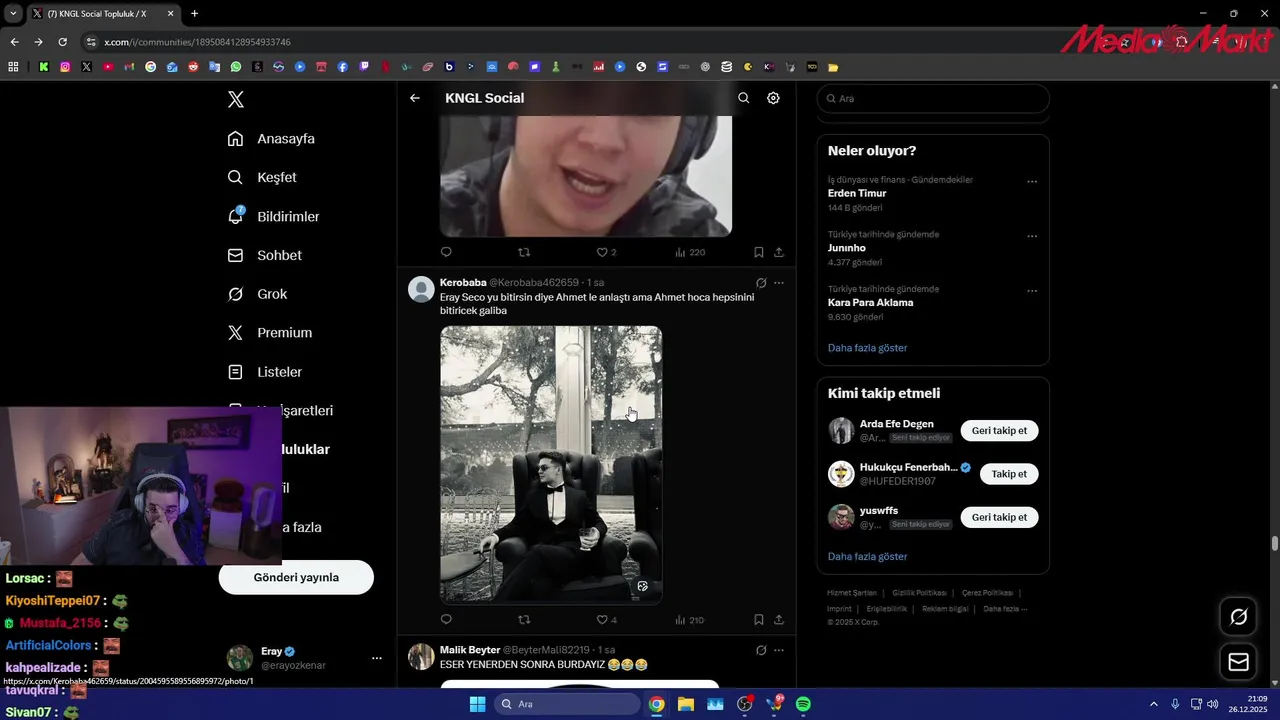The width and height of the screenshot is (1280, 720).
Task: Open more options for Malik Beyter's post
Action: tap(779, 650)
